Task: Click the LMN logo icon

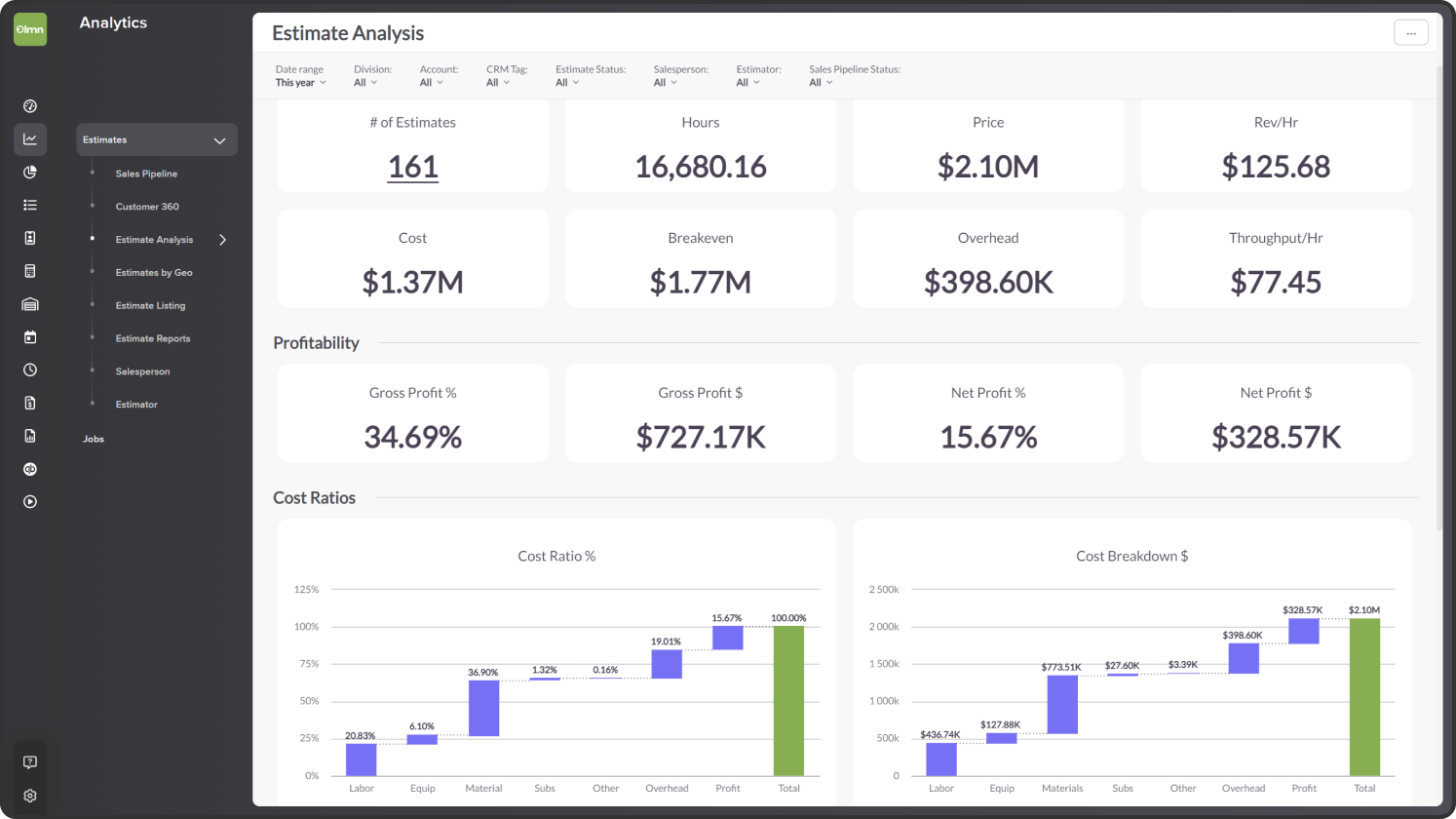Action: tap(30, 29)
